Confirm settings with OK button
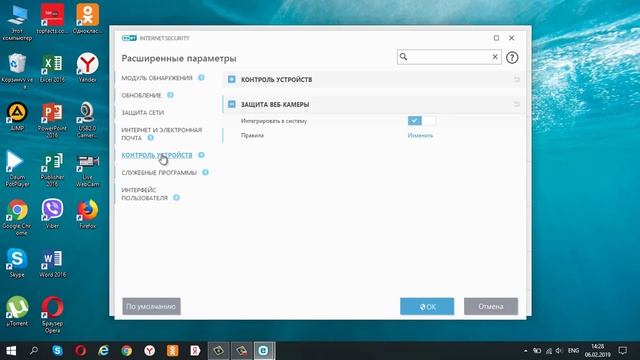The width and height of the screenshot is (640, 360). pyautogui.click(x=427, y=306)
